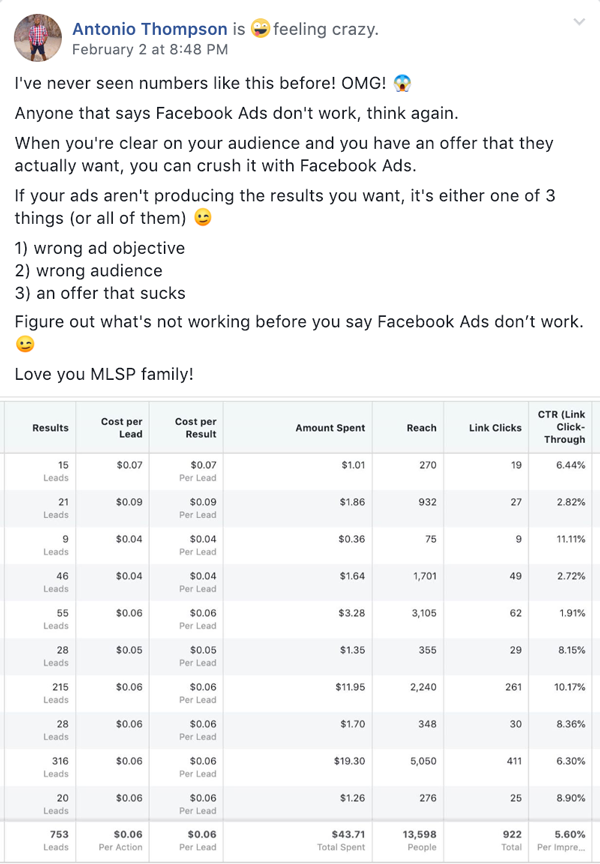Open Antonio Thompson's profile picture

(x=38, y=38)
